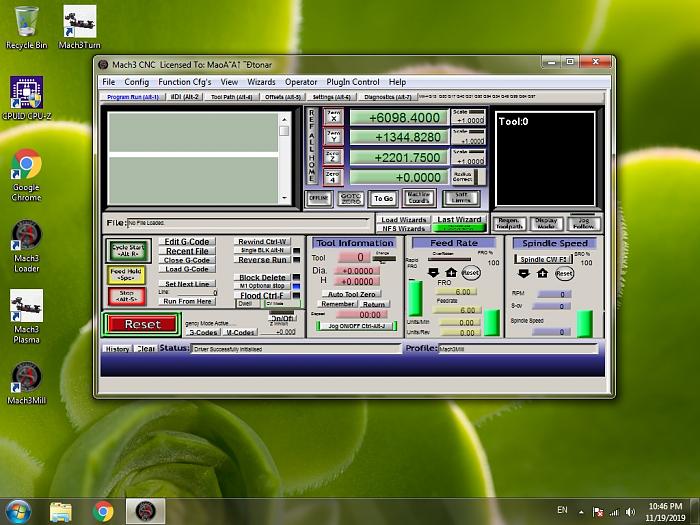Open the Config menu
Screen dimensions: 700x525
[137, 82]
